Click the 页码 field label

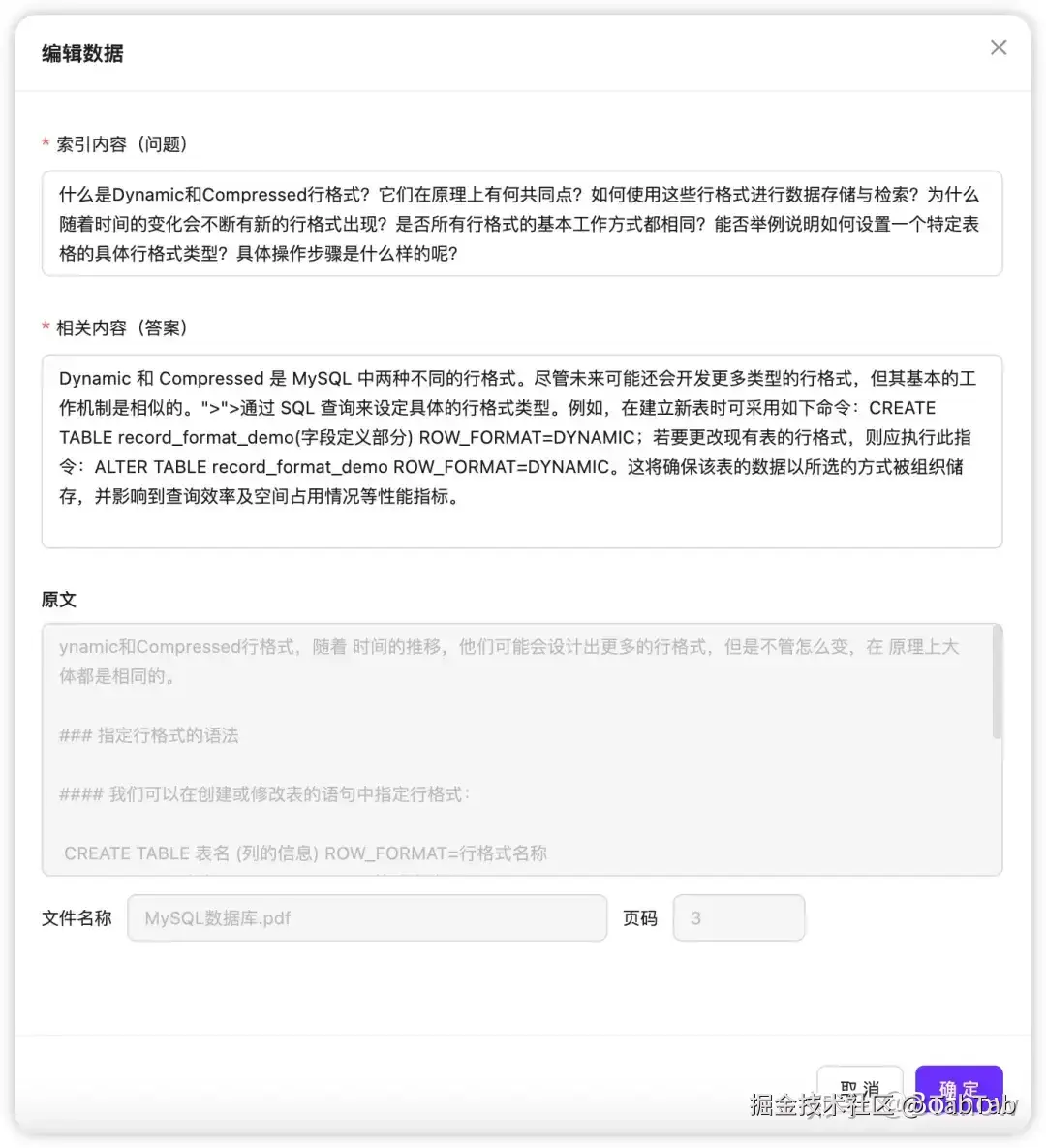click(x=640, y=918)
